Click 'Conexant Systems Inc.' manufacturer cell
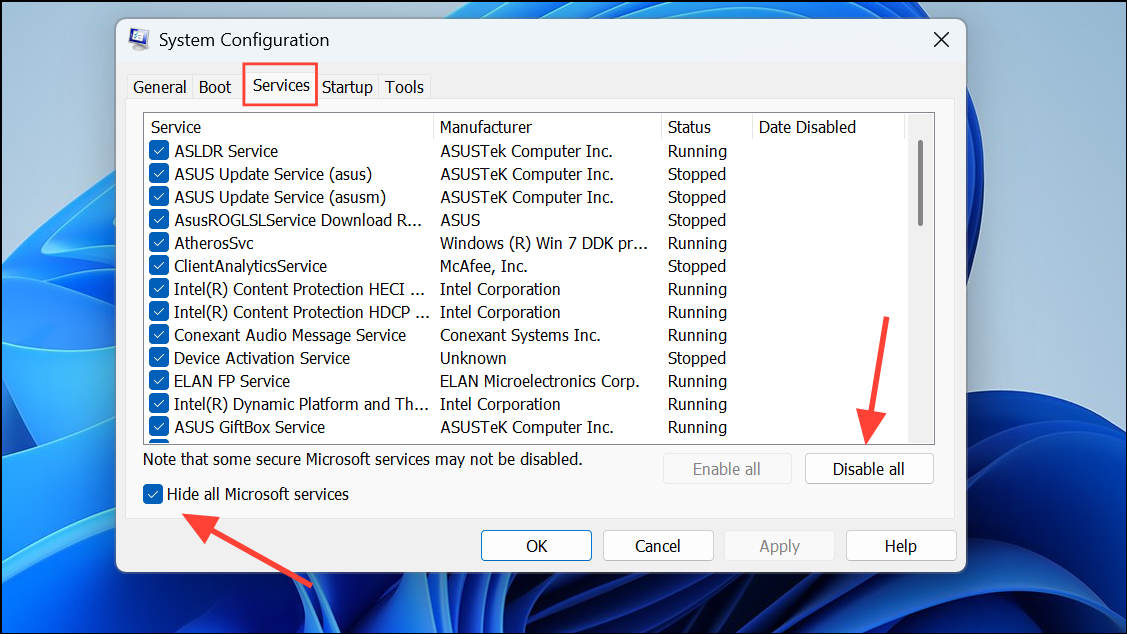This screenshot has width=1127, height=634. [520, 335]
